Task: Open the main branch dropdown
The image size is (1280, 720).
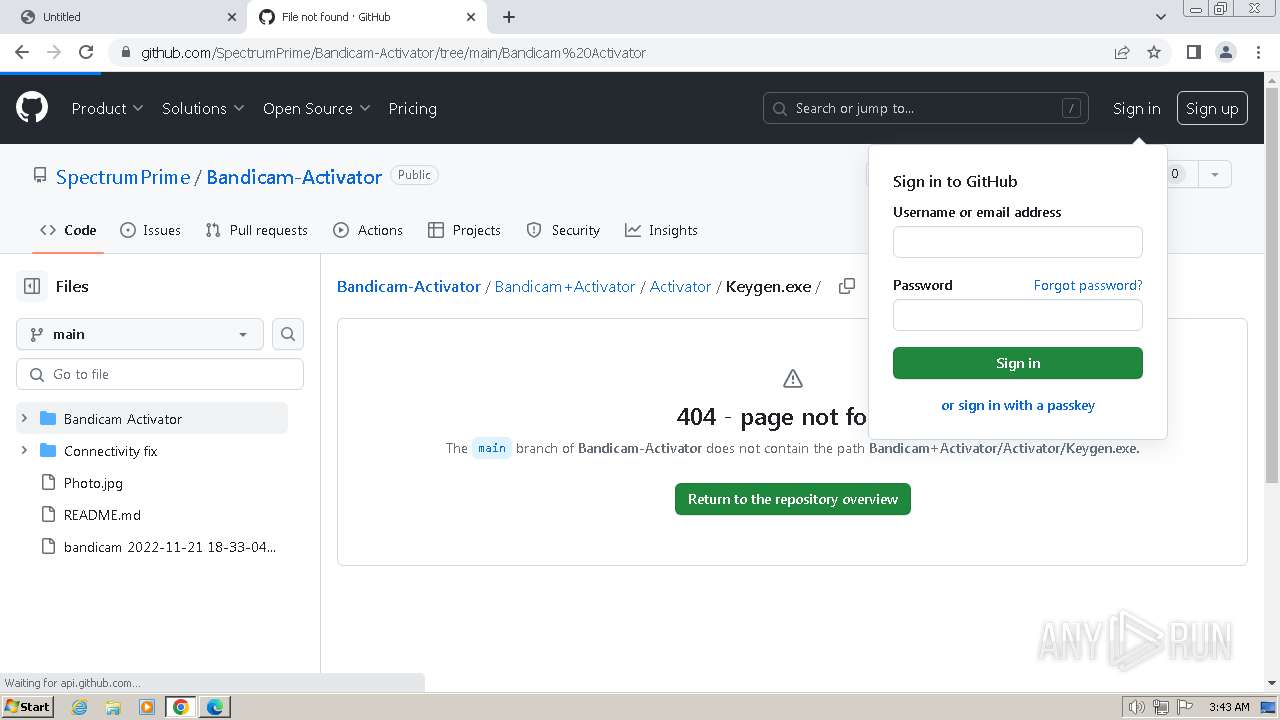Action: (x=140, y=334)
